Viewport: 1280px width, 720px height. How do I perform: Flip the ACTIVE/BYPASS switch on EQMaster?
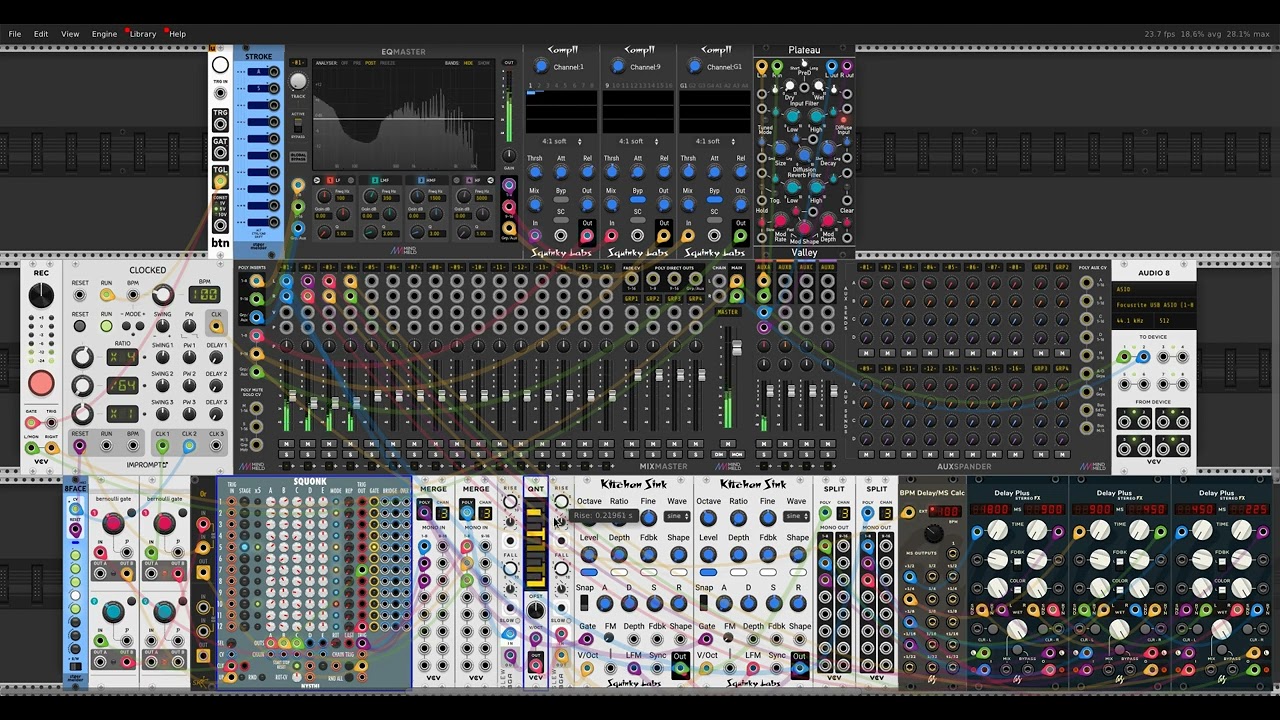pyautogui.click(x=298, y=123)
